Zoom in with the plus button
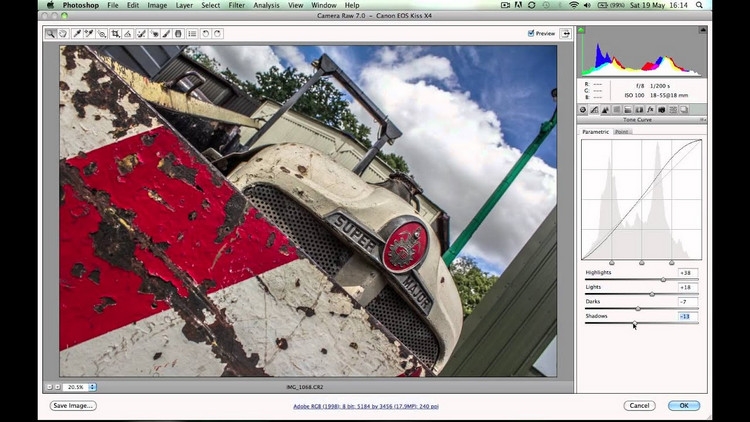 click(57, 387)
